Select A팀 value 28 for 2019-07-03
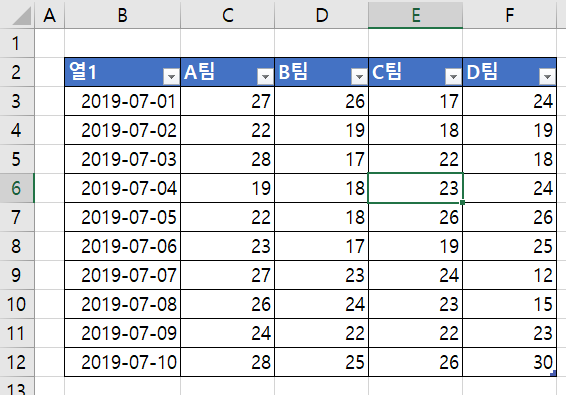 227,159
